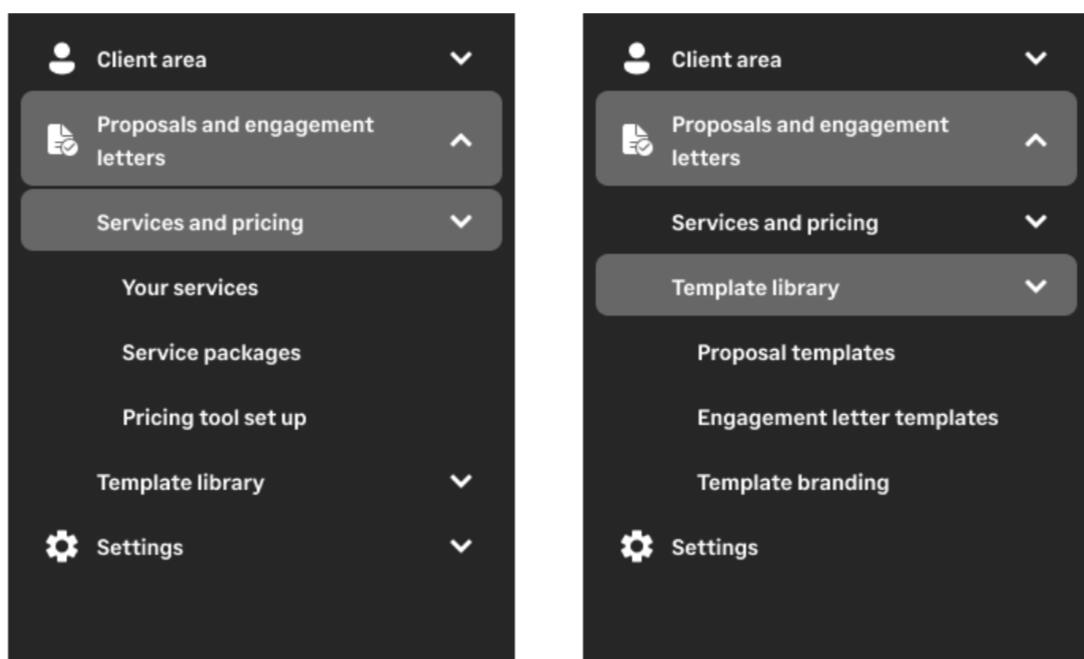Click the Client area person icon in left panel
1084x659 pixels.
[x=62, y=59]
